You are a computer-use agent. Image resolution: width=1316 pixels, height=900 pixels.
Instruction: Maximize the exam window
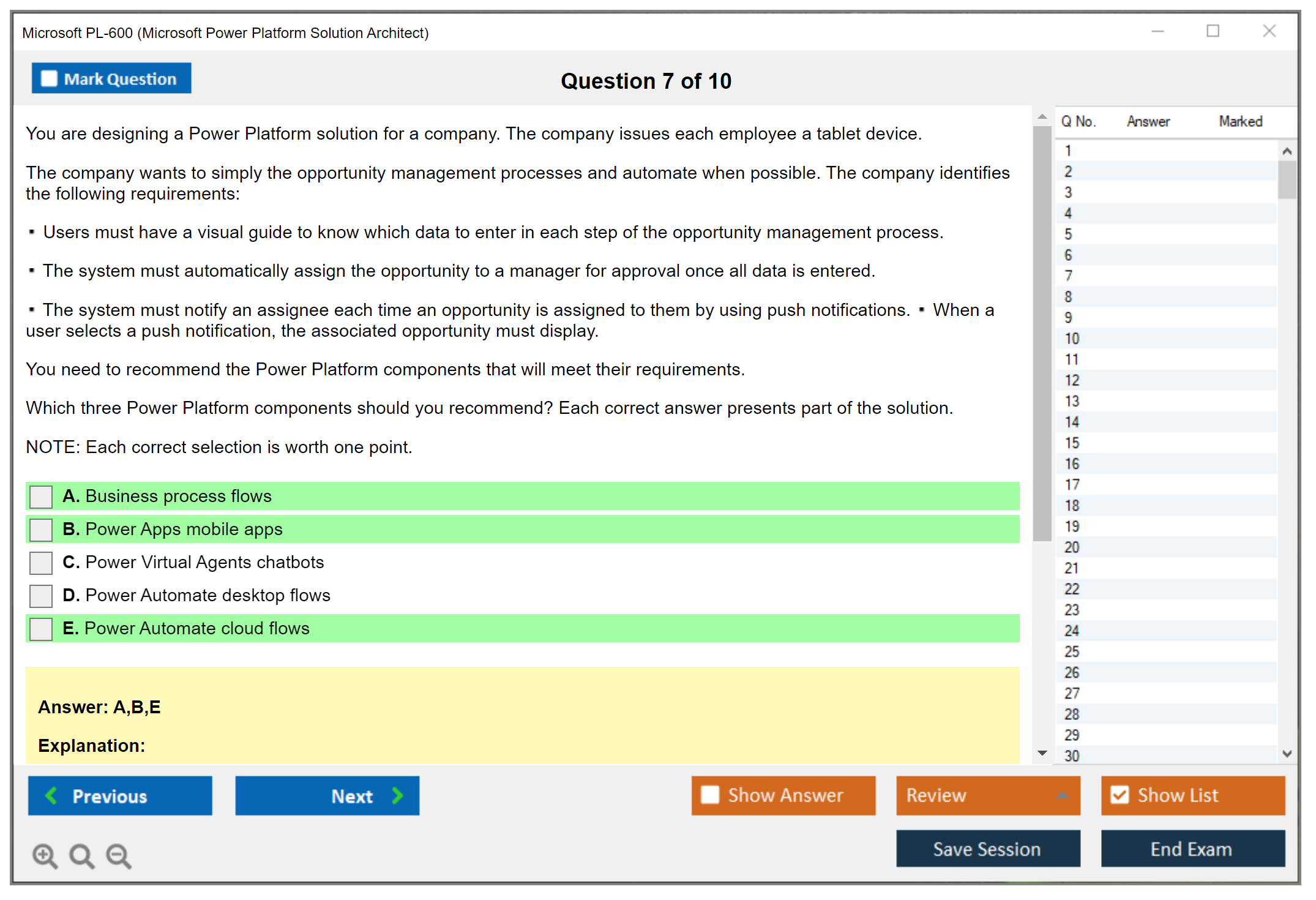pyautogui.click(x=1213, y=31)
